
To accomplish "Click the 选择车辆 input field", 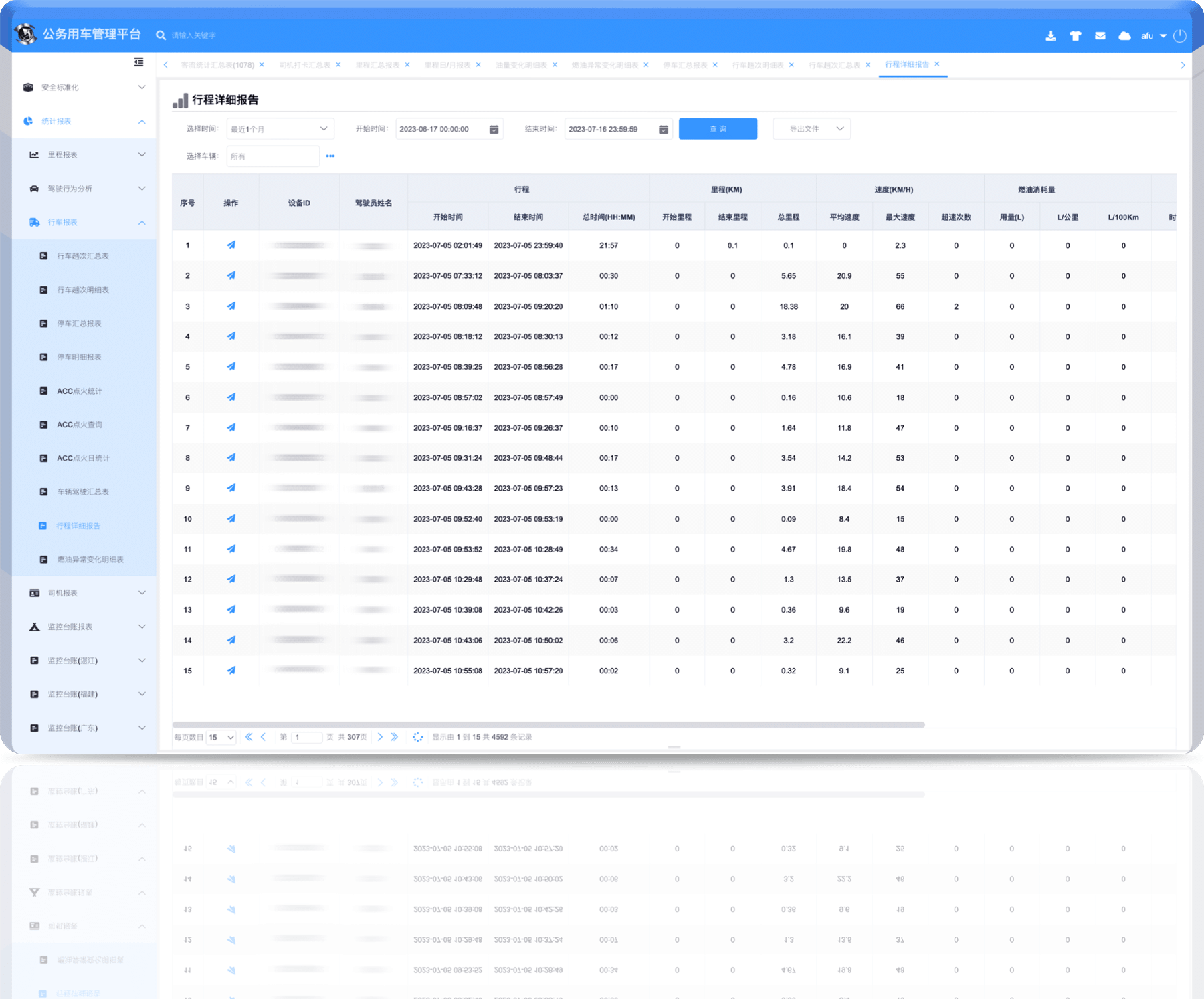I will (x=273, y=156).
